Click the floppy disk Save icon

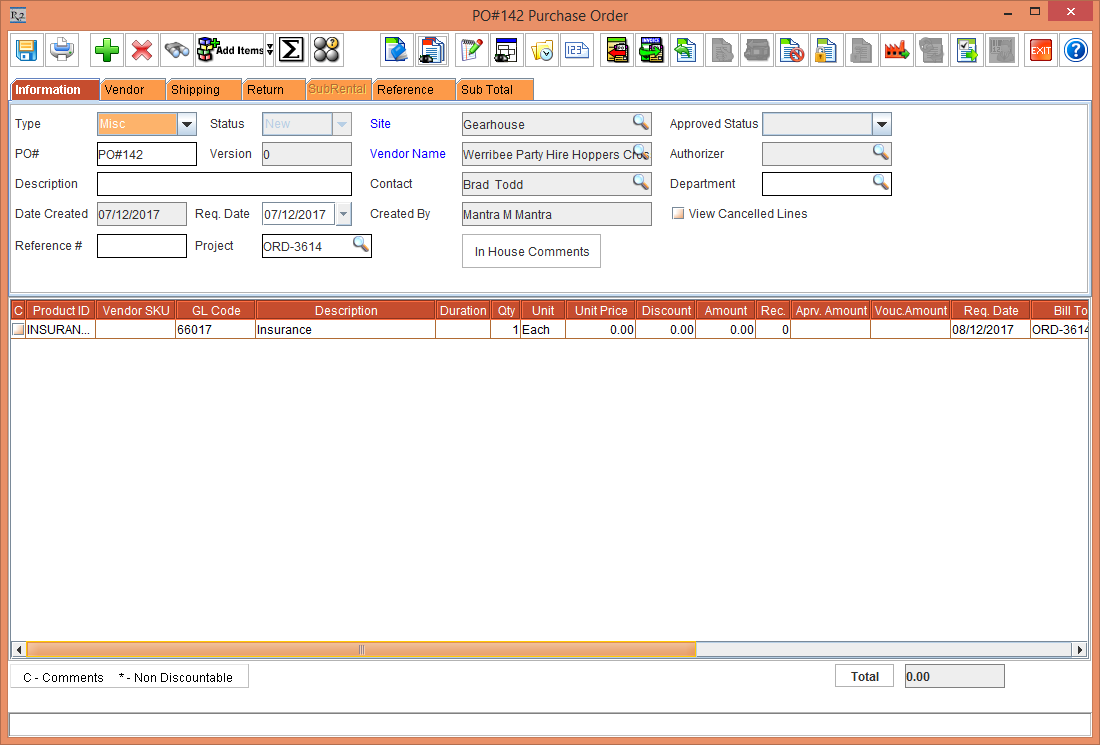coord(26,49)
